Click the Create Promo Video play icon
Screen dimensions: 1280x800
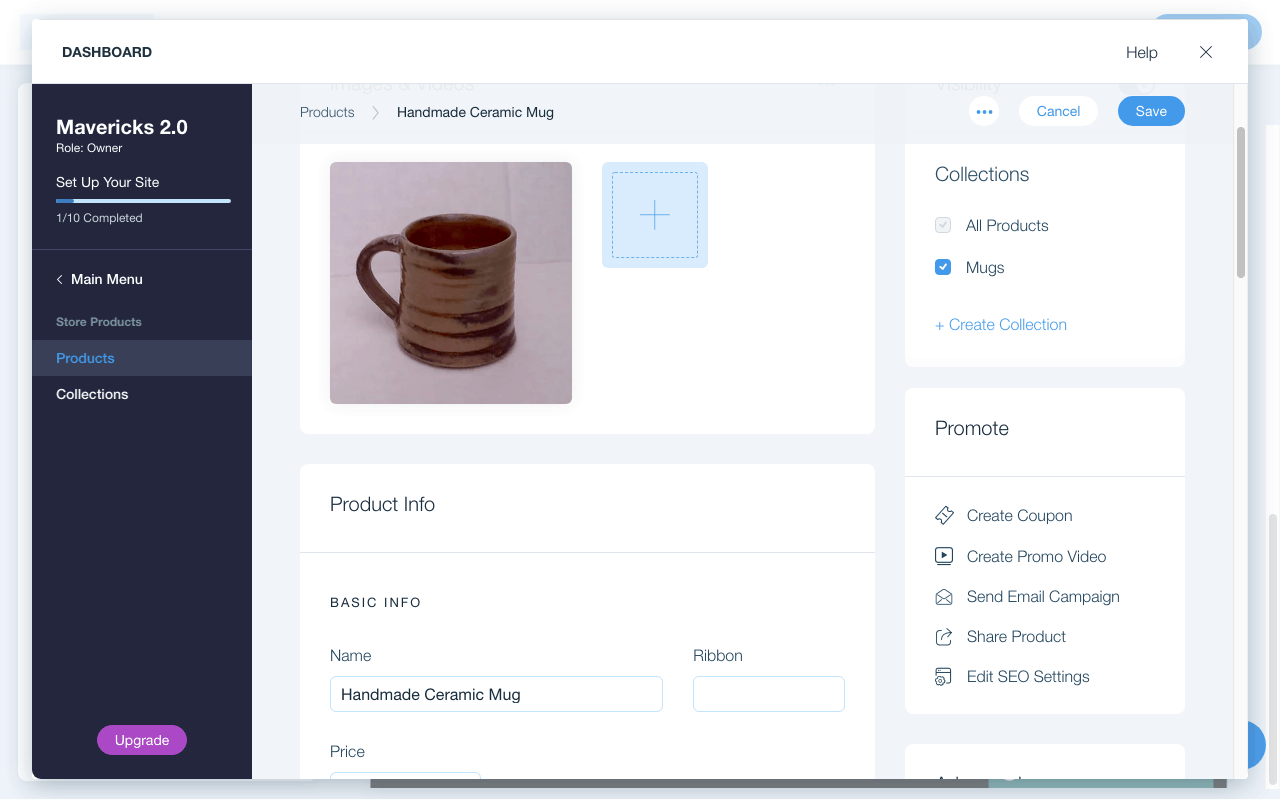(x=944, y=556)
